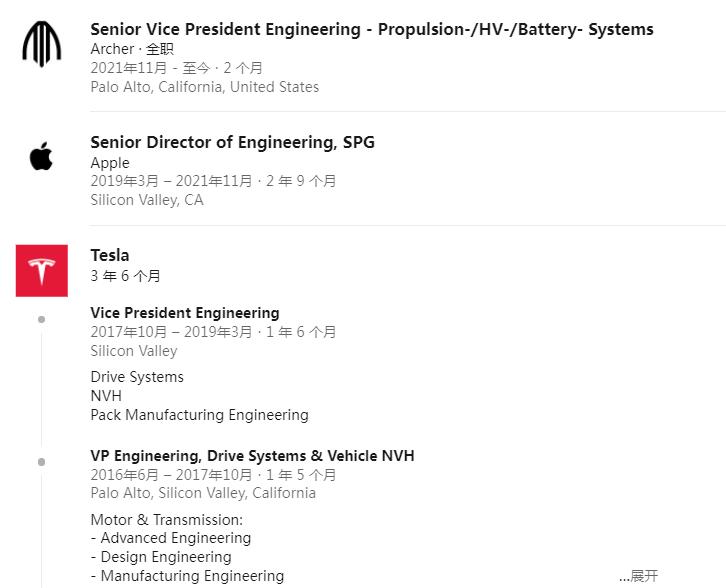This screenshot has height=588, width=726.
Task: Expand description with 展开 link
Action: [x=638, y=576]
